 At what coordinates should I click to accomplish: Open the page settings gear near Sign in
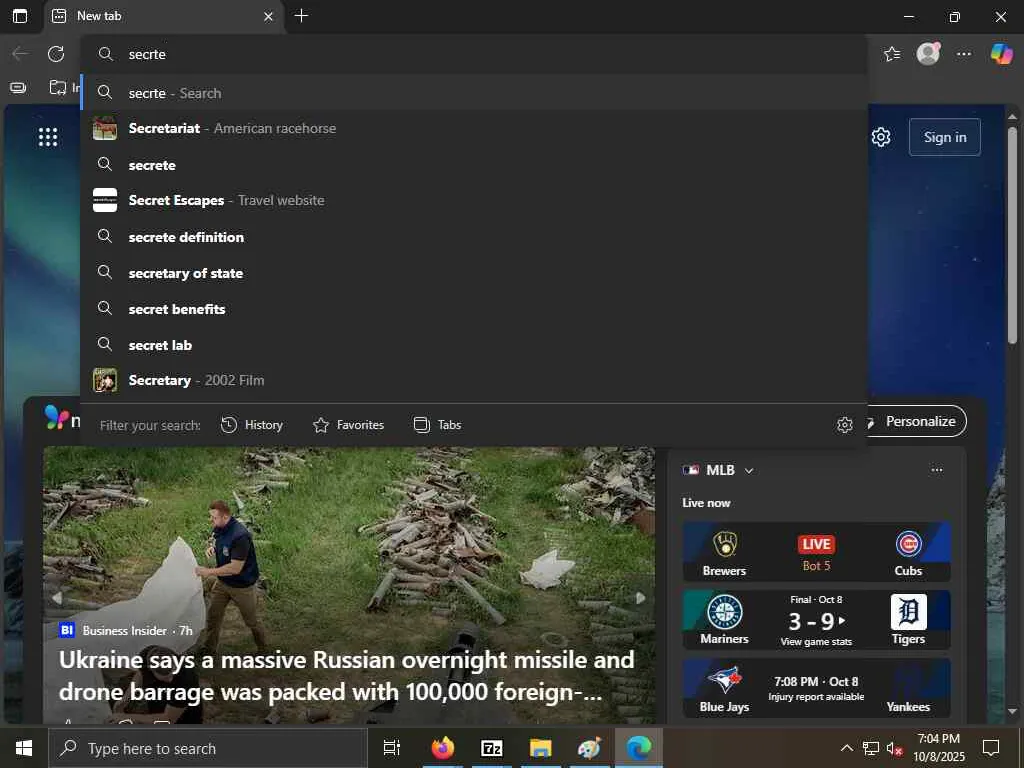(x=880, y=137)
